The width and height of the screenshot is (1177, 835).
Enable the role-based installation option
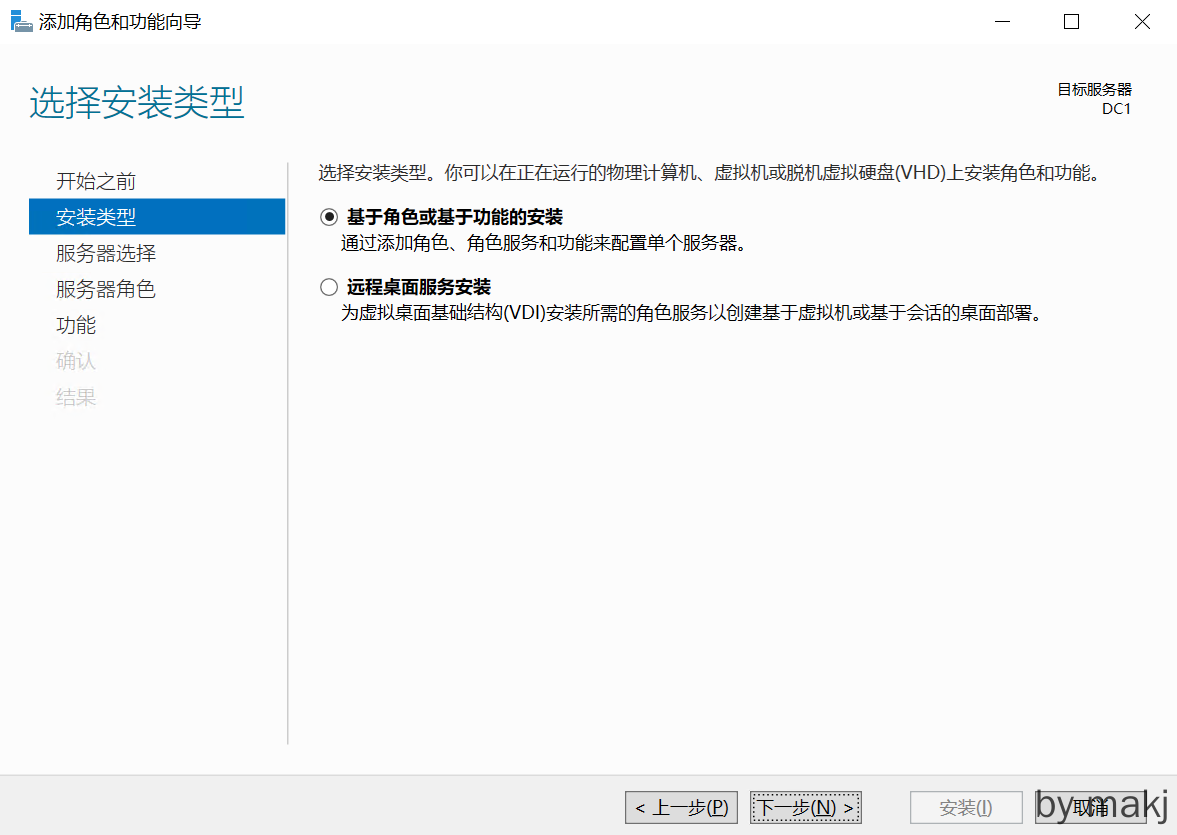[x=328, y=216]
